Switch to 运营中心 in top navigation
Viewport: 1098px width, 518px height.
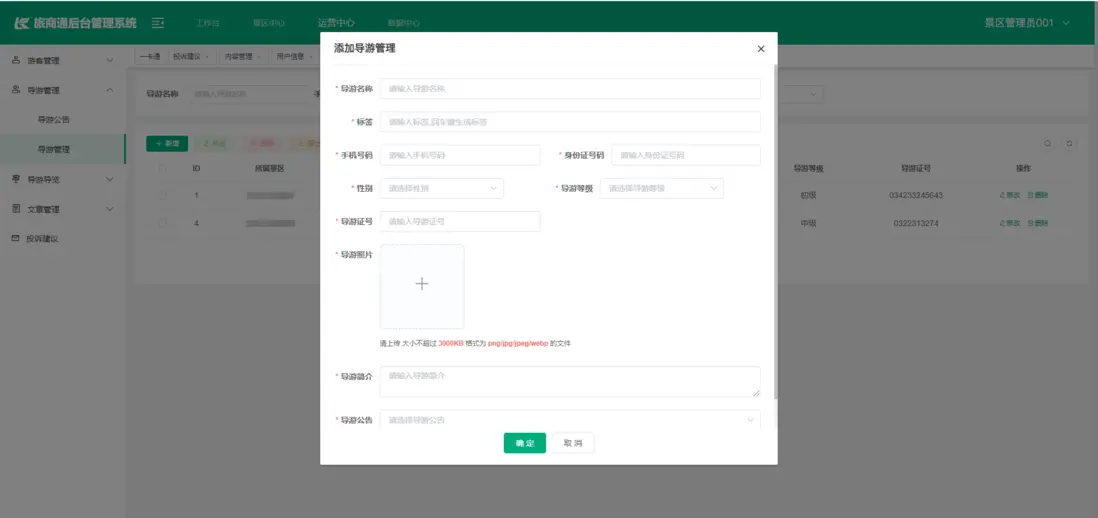click(336, 23)
